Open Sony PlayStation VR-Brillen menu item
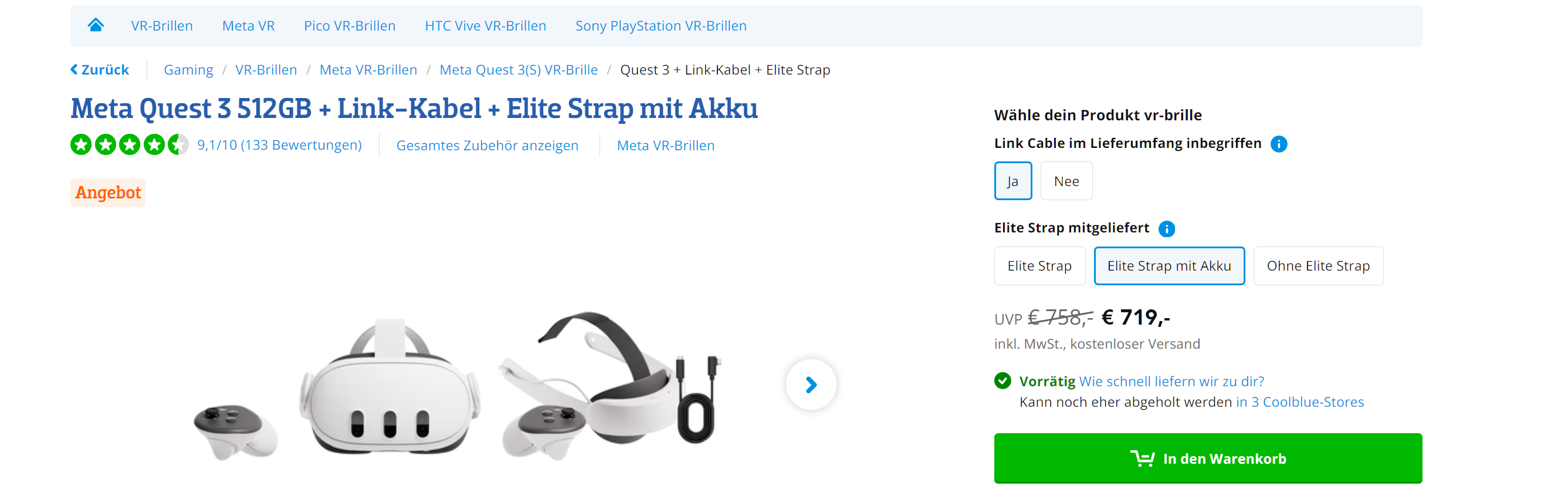 pos(661,26)
